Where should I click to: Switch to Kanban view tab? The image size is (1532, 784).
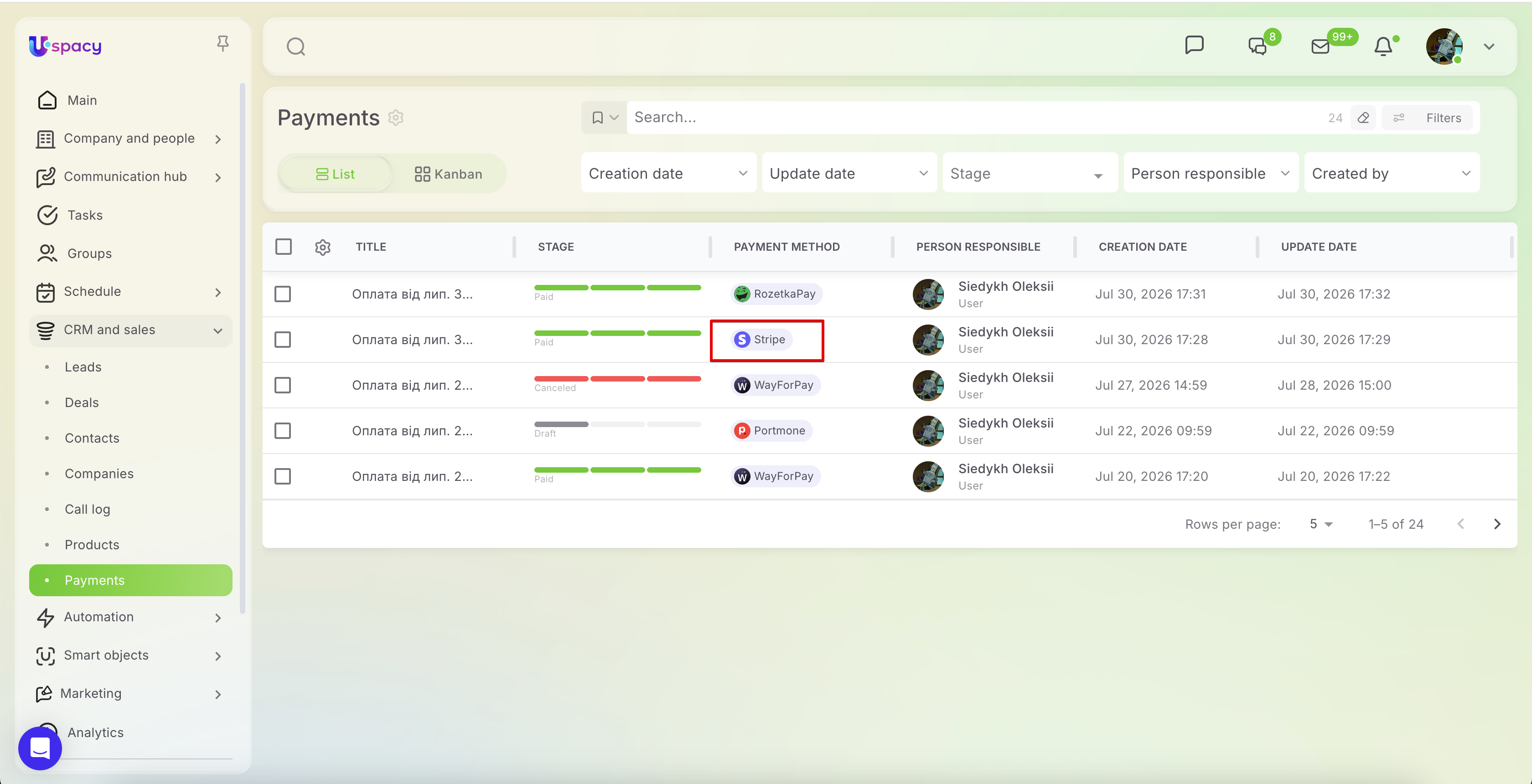(x=448, y=174)
